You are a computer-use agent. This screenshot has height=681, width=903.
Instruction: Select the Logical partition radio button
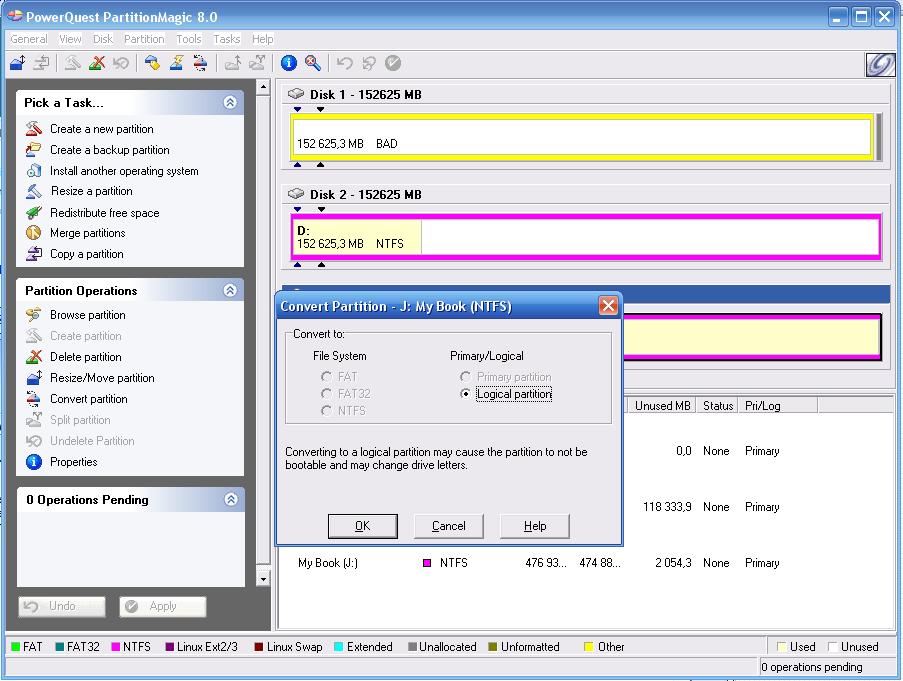465,394
